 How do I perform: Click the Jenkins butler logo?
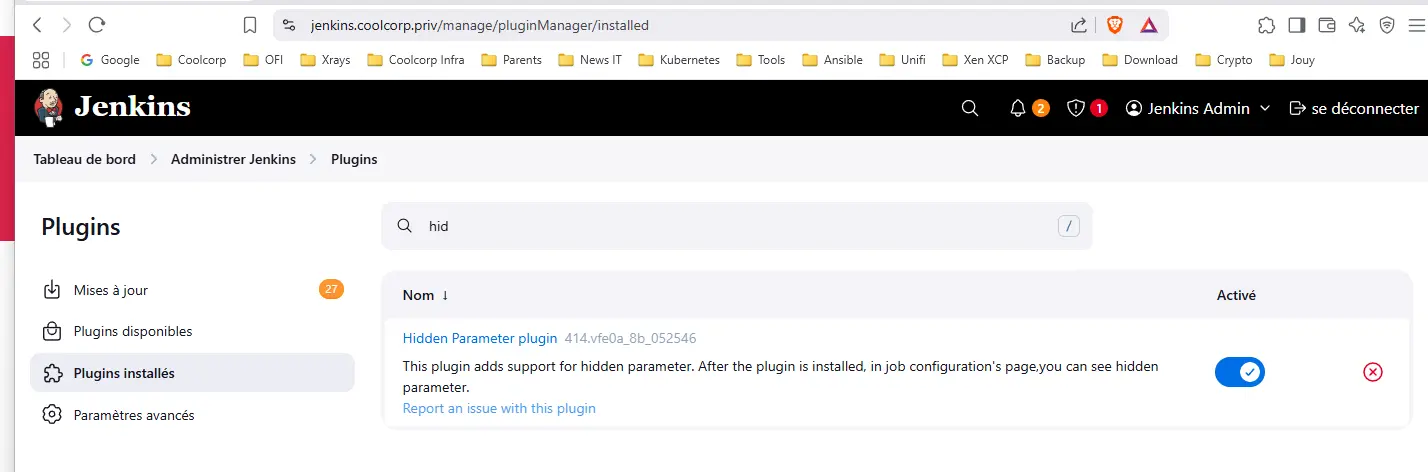[x=48, y=107]
